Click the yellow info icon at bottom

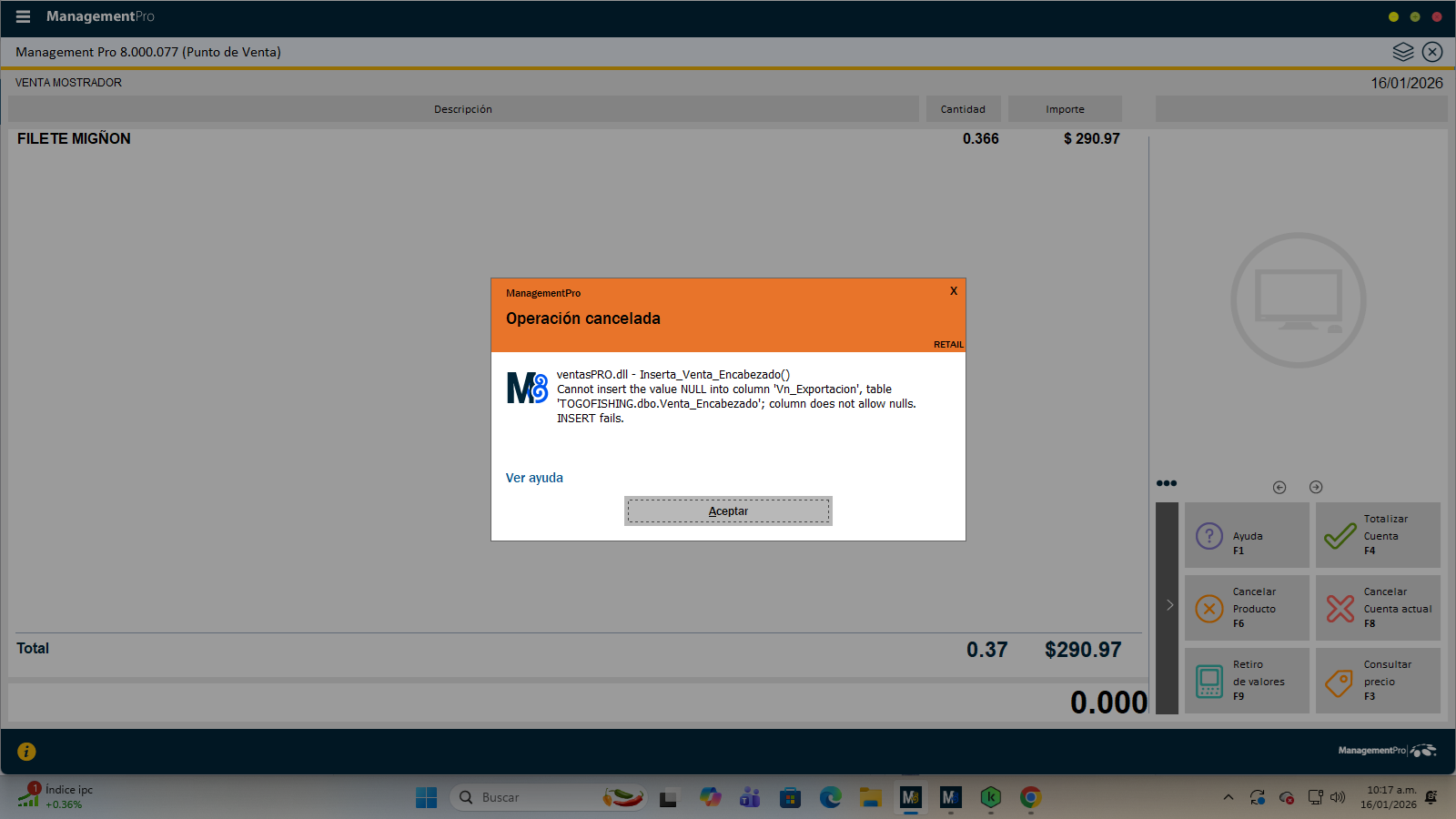tap(26, 751)
